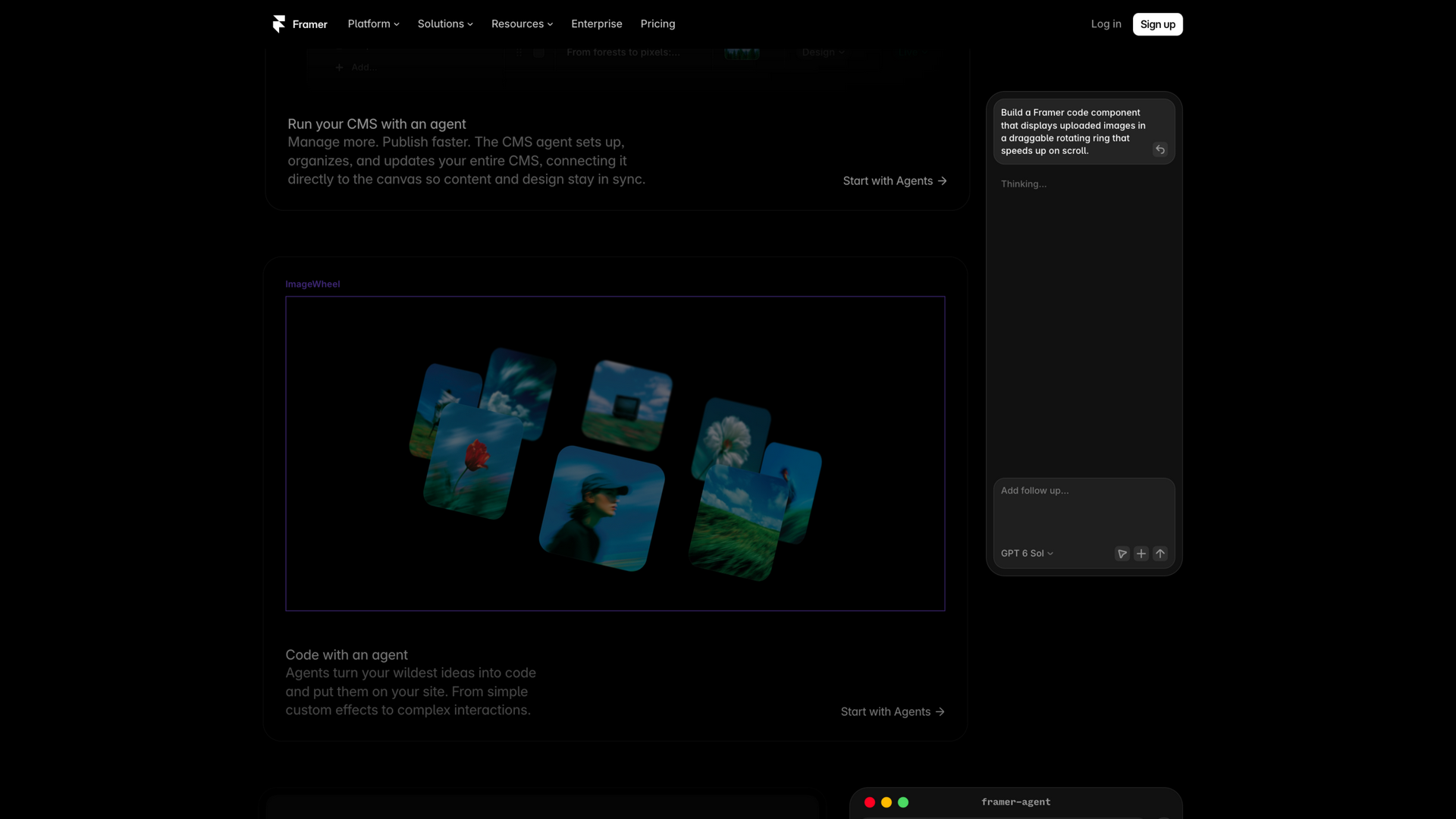The width and height of the screenshot is (1456, 819).
Task: Click the Log in link
Action: tap(1106, 24)
